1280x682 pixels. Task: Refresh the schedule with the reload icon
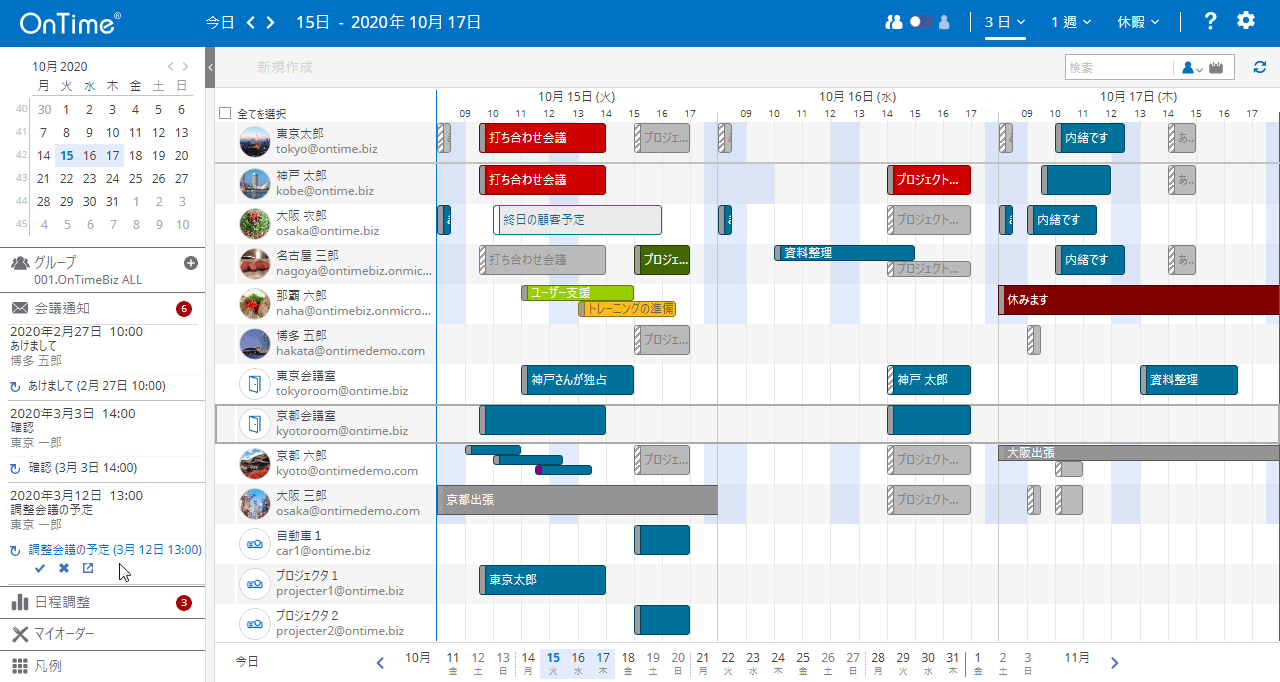pos(1259,67)
